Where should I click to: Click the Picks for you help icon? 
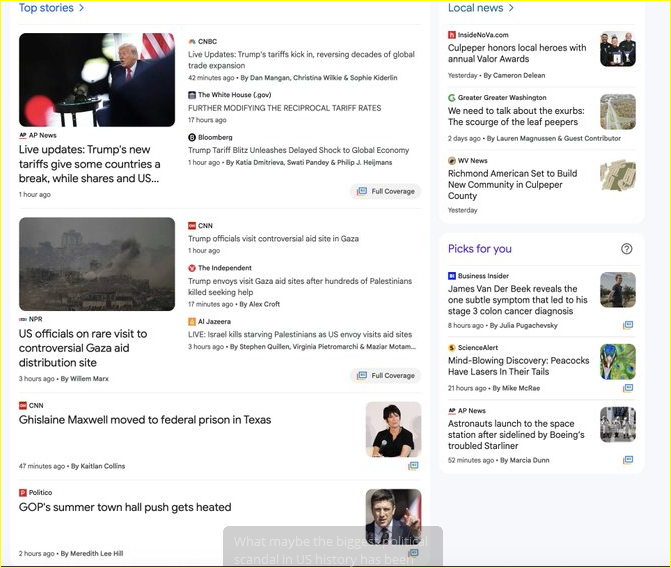pyautogui.click(x=626, y=249)
